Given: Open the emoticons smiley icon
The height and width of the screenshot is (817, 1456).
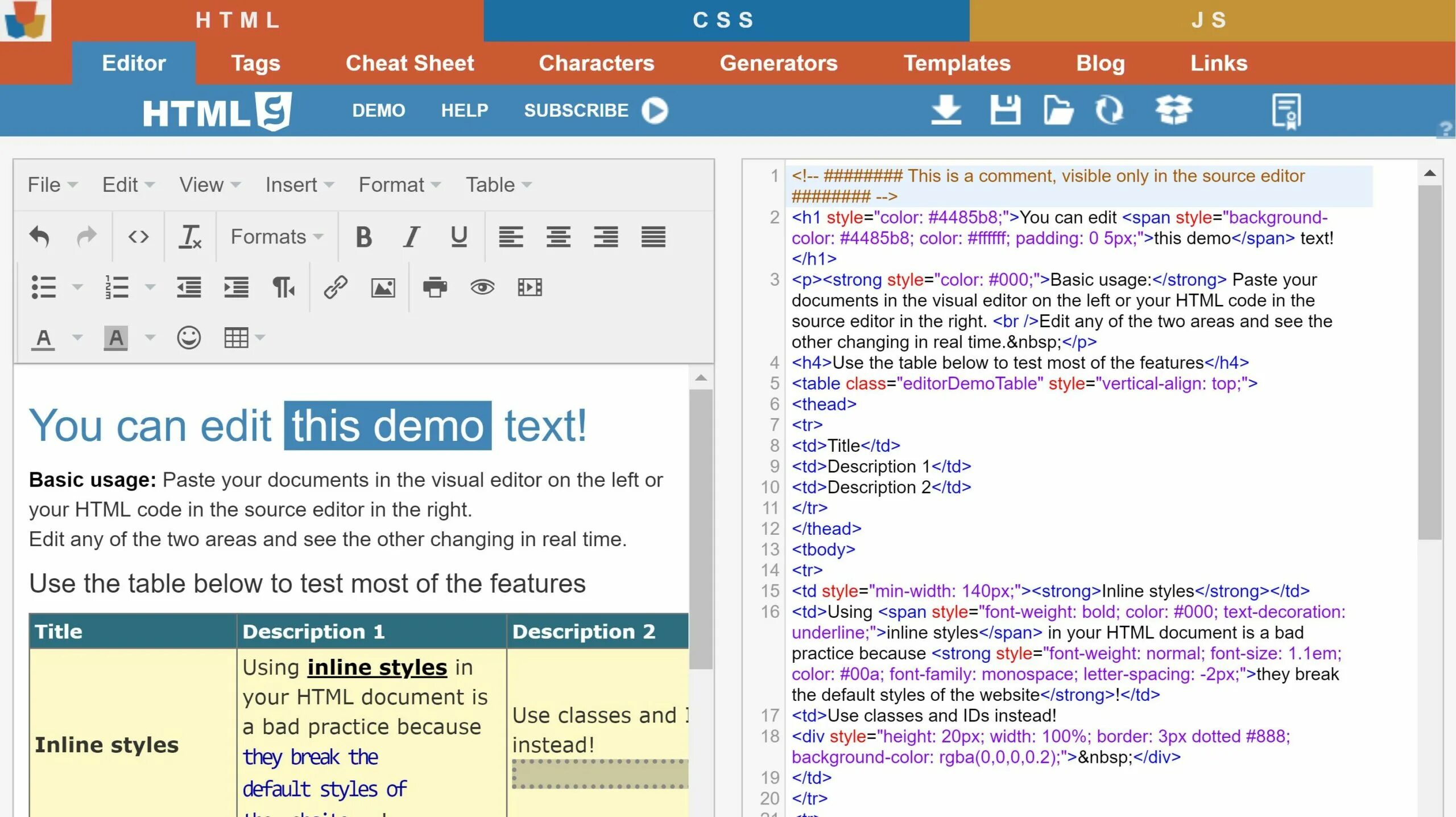Looking at the screenshot, I should click(188, 338).
